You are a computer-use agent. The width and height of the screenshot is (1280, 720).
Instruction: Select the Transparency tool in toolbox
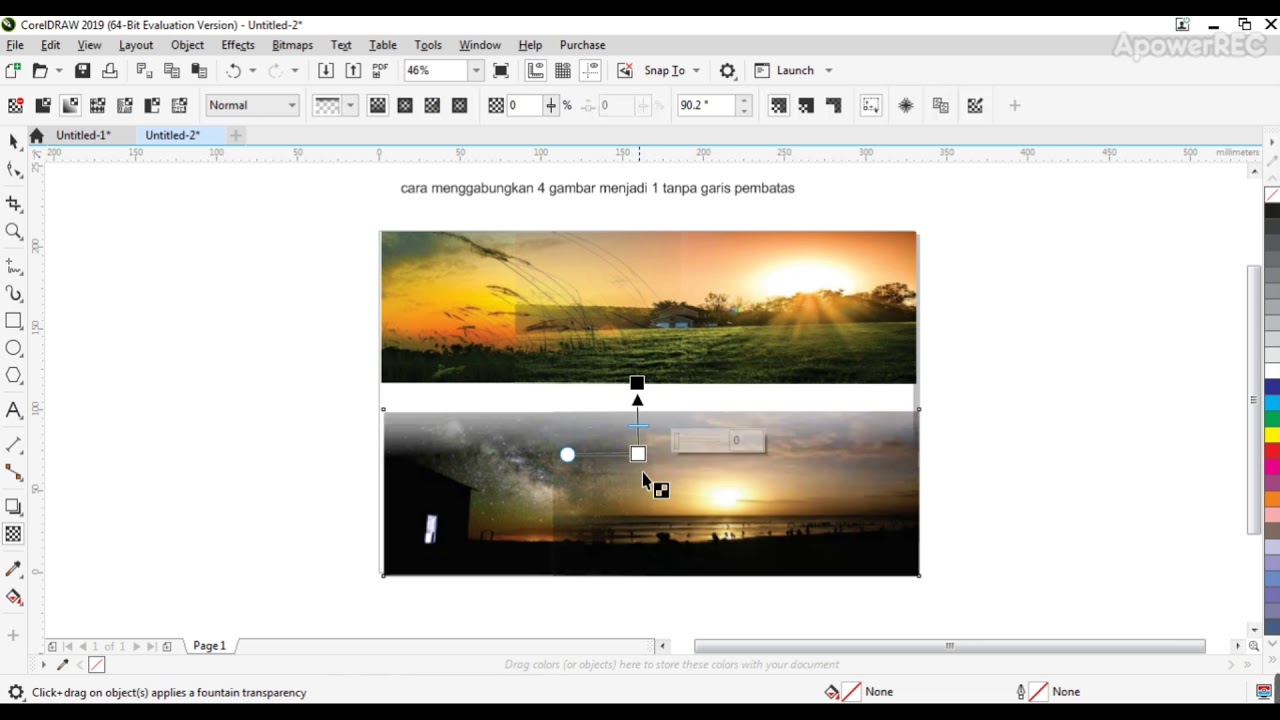coord(14,534)
